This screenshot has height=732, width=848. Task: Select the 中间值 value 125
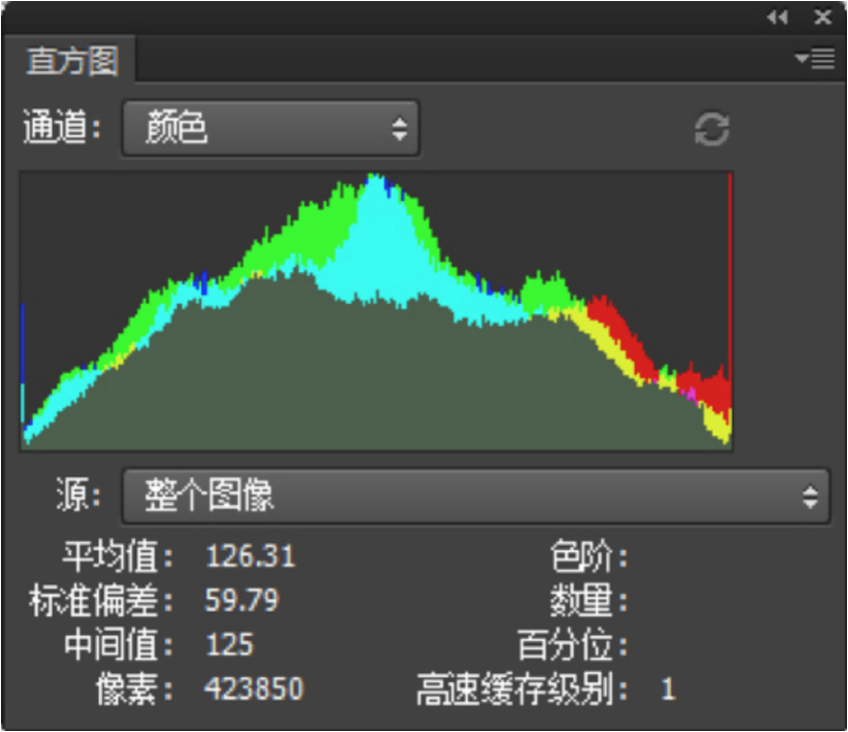pyautogui.click(x=229, y=645)
